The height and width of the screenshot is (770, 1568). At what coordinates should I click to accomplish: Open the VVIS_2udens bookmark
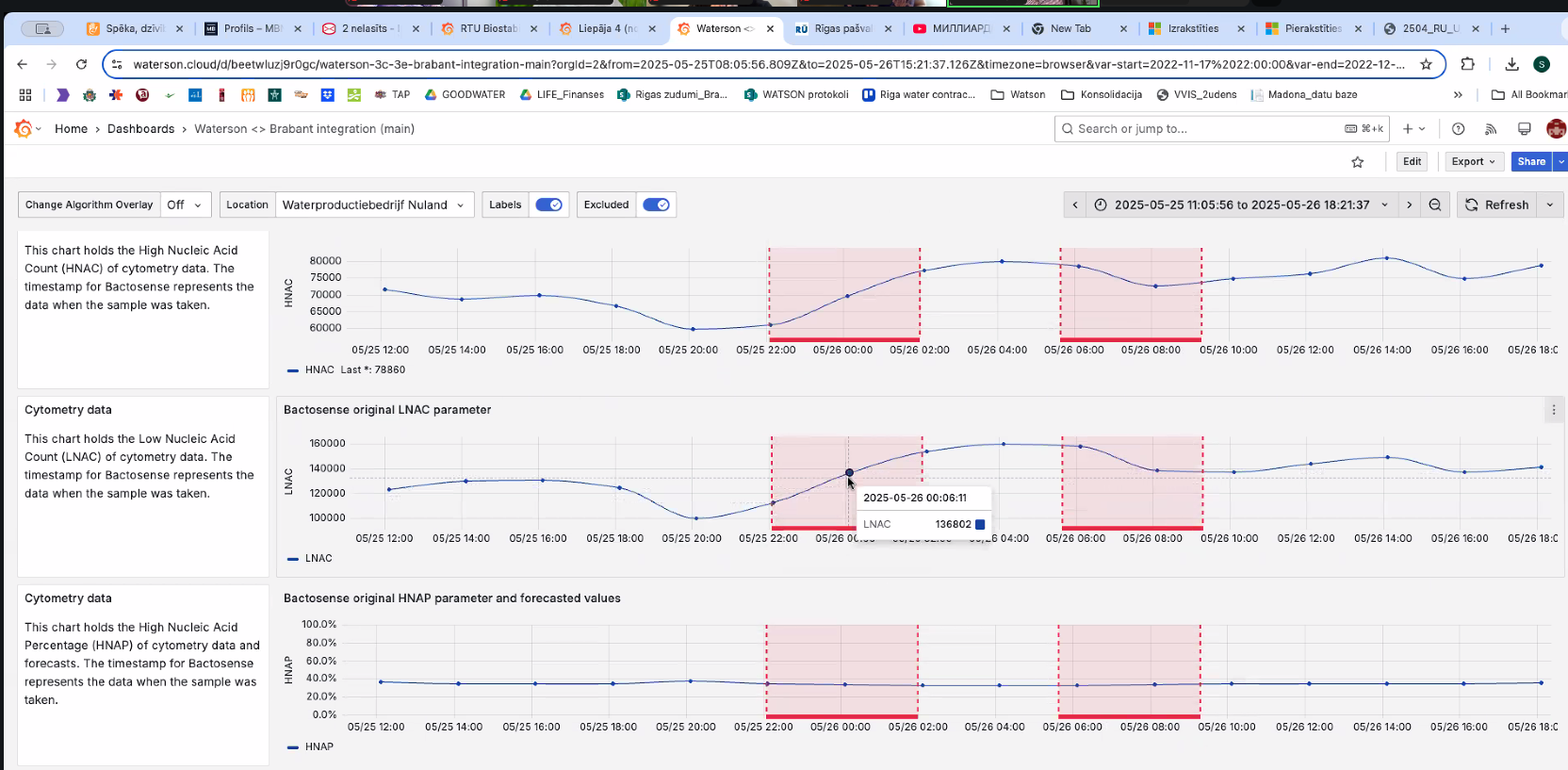point(1197,94)
